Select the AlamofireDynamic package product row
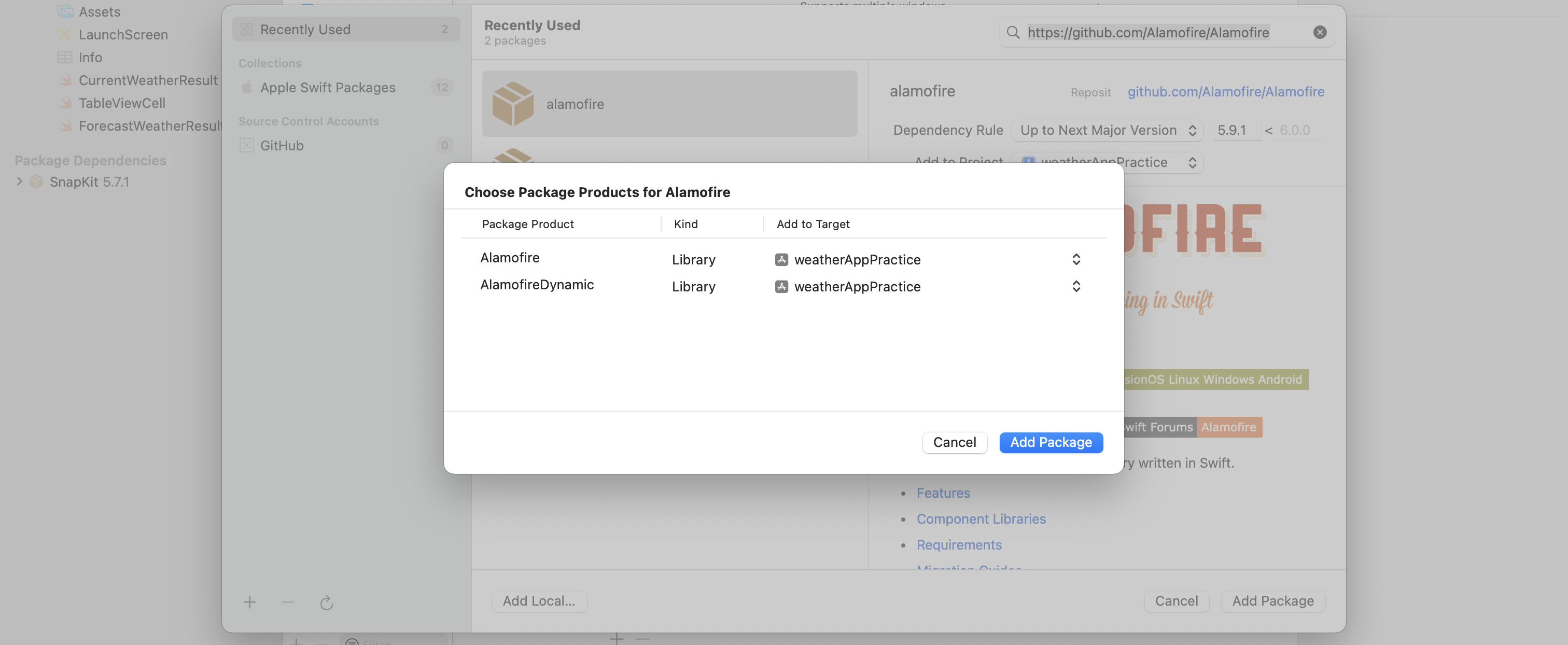This screenshot has height=645, width=1568. pyautogui.click(x=536, y=285)
